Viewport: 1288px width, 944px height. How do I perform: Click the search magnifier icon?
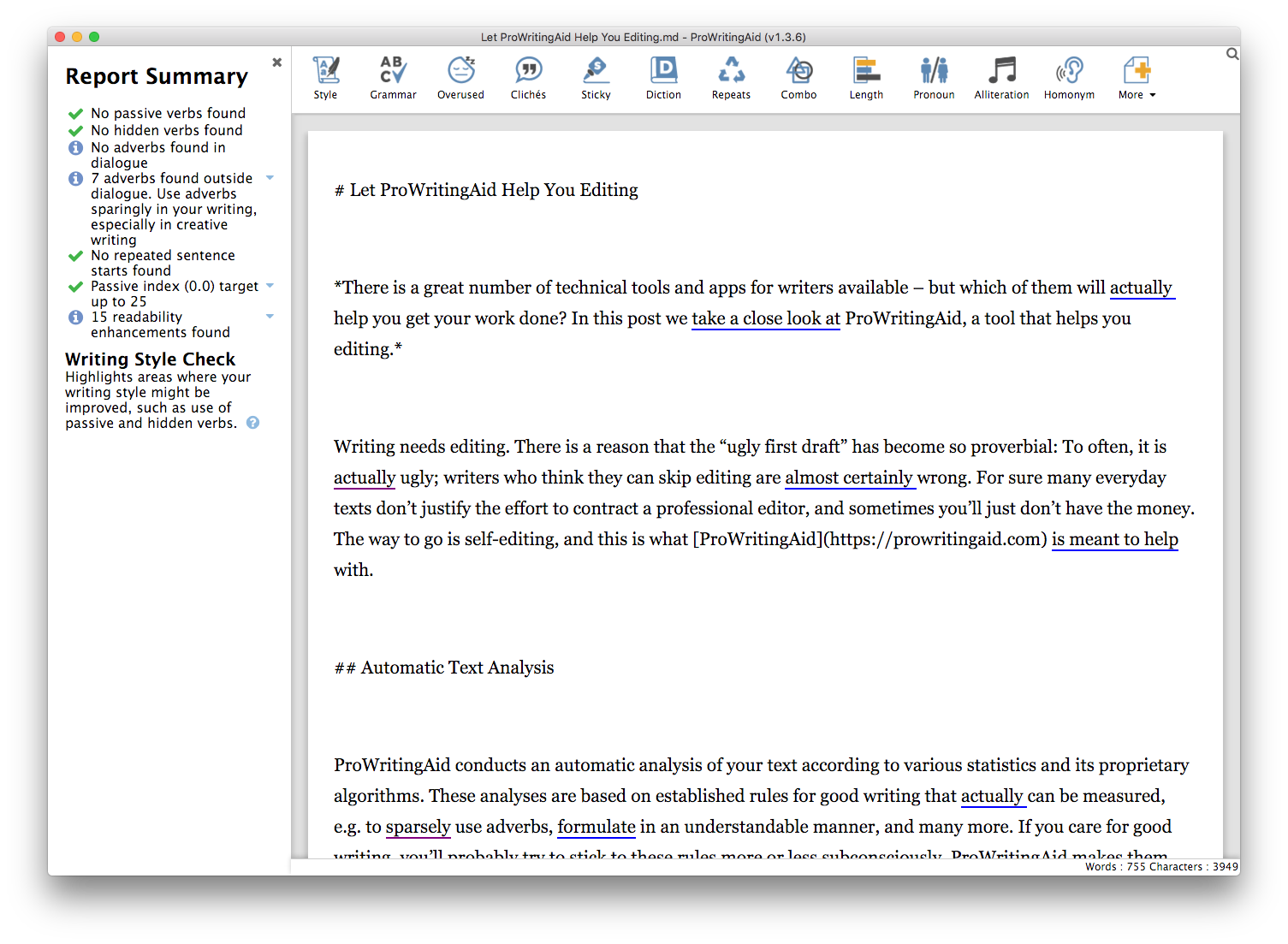point(1232,54)
